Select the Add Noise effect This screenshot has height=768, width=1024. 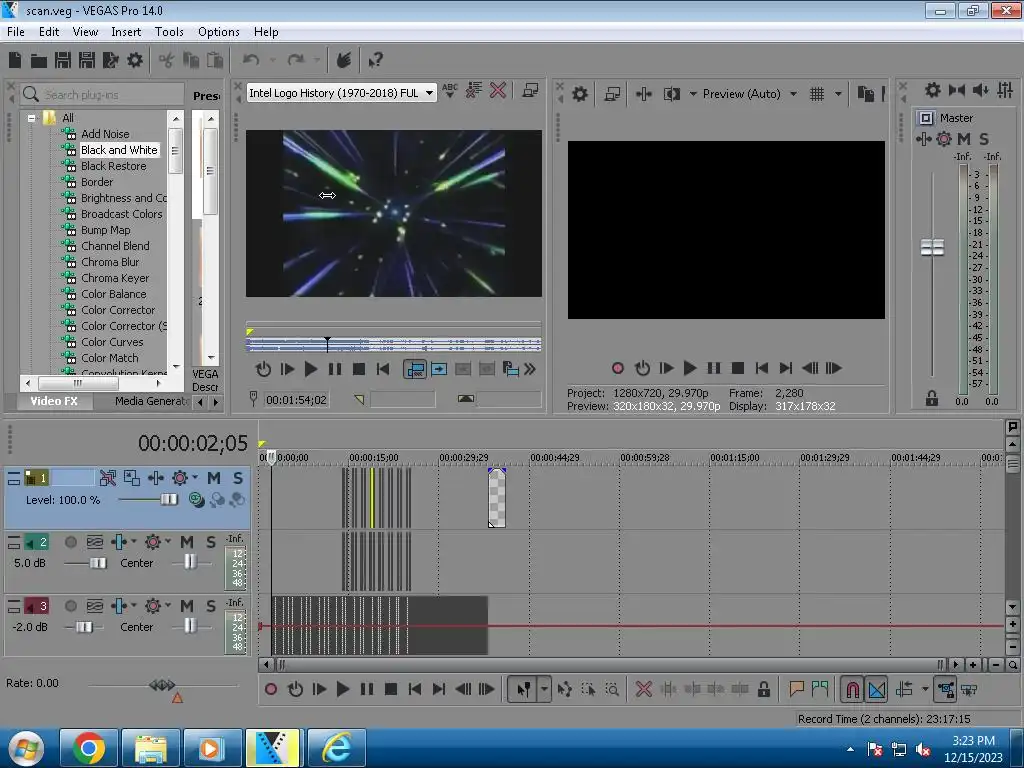[105, 134]
